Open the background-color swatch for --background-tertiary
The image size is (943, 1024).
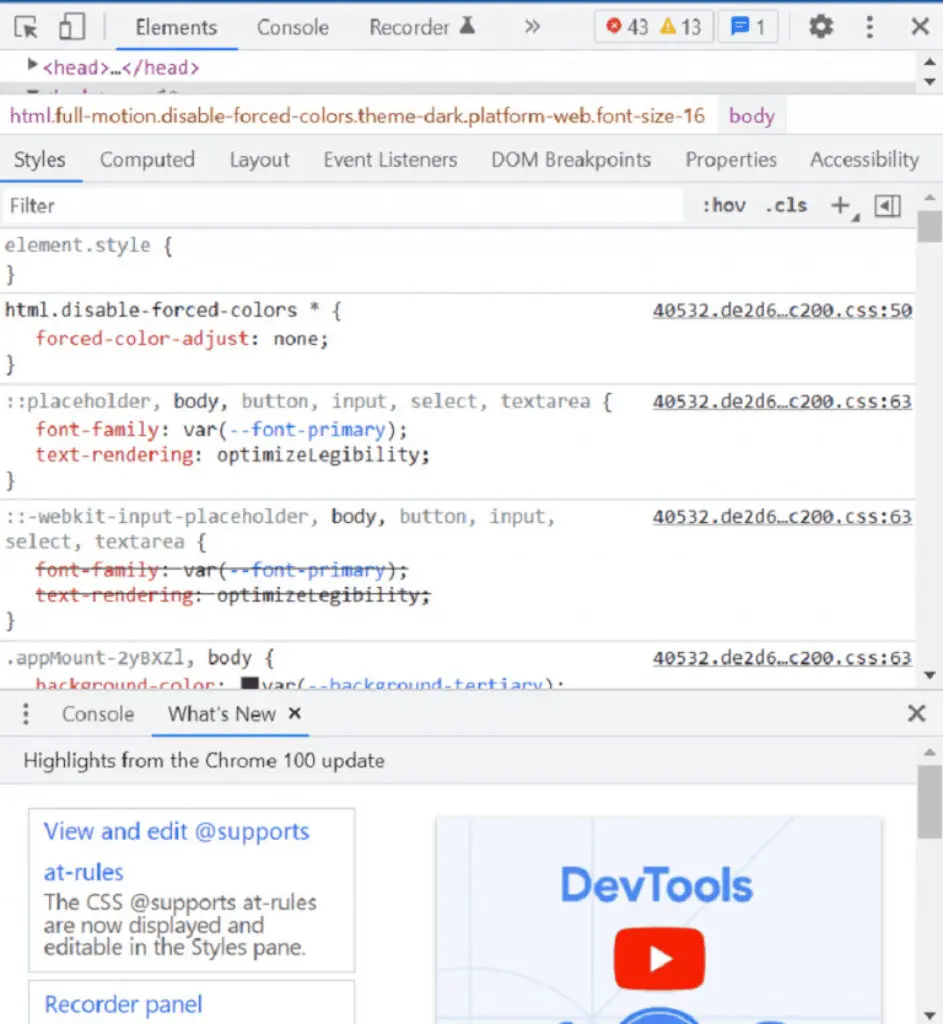click(249, 684)
